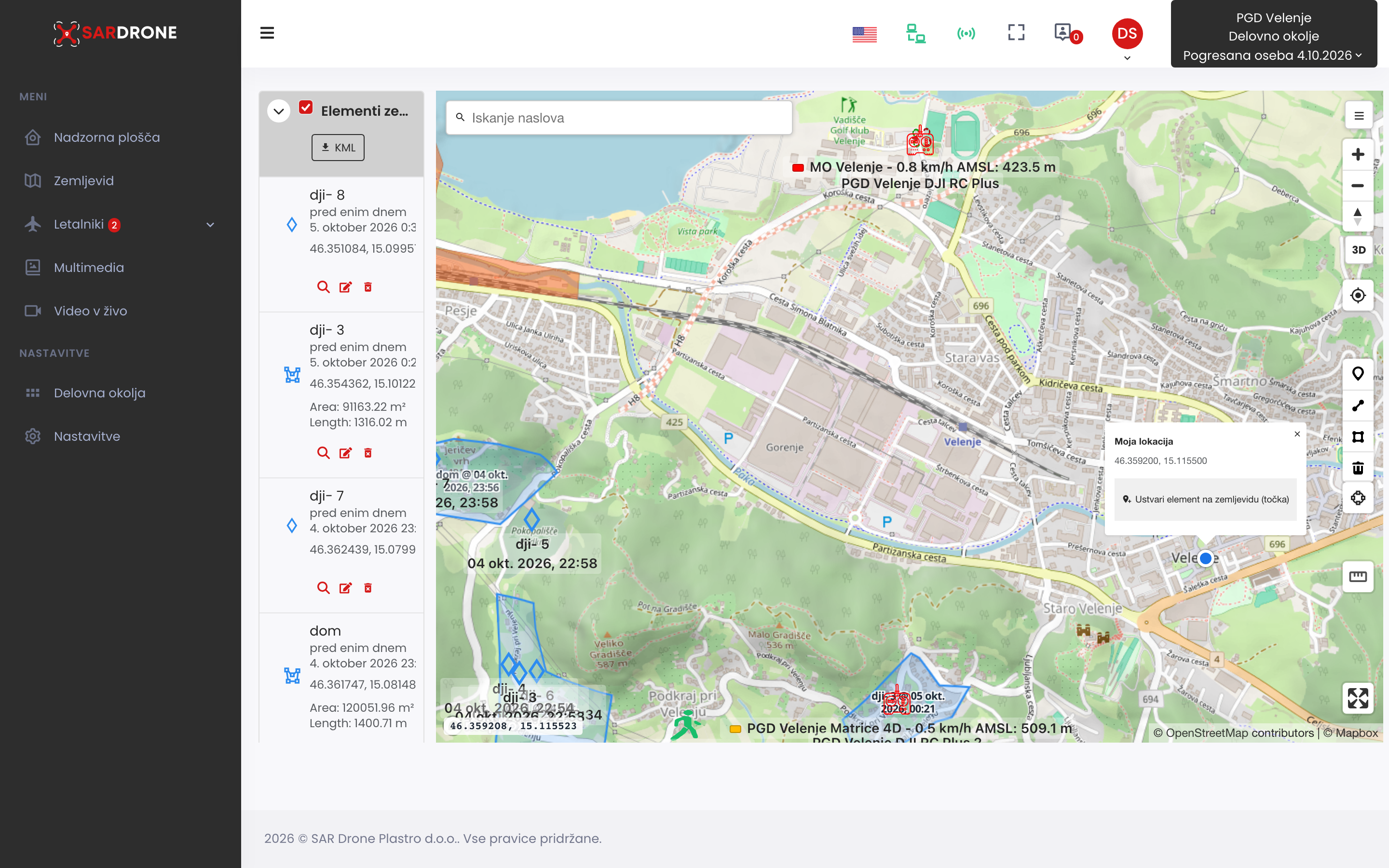Click Ustvari element na zemljevidu (točka)
The width and height of the screenshot is (1389, 868).
coord(1205,499)
